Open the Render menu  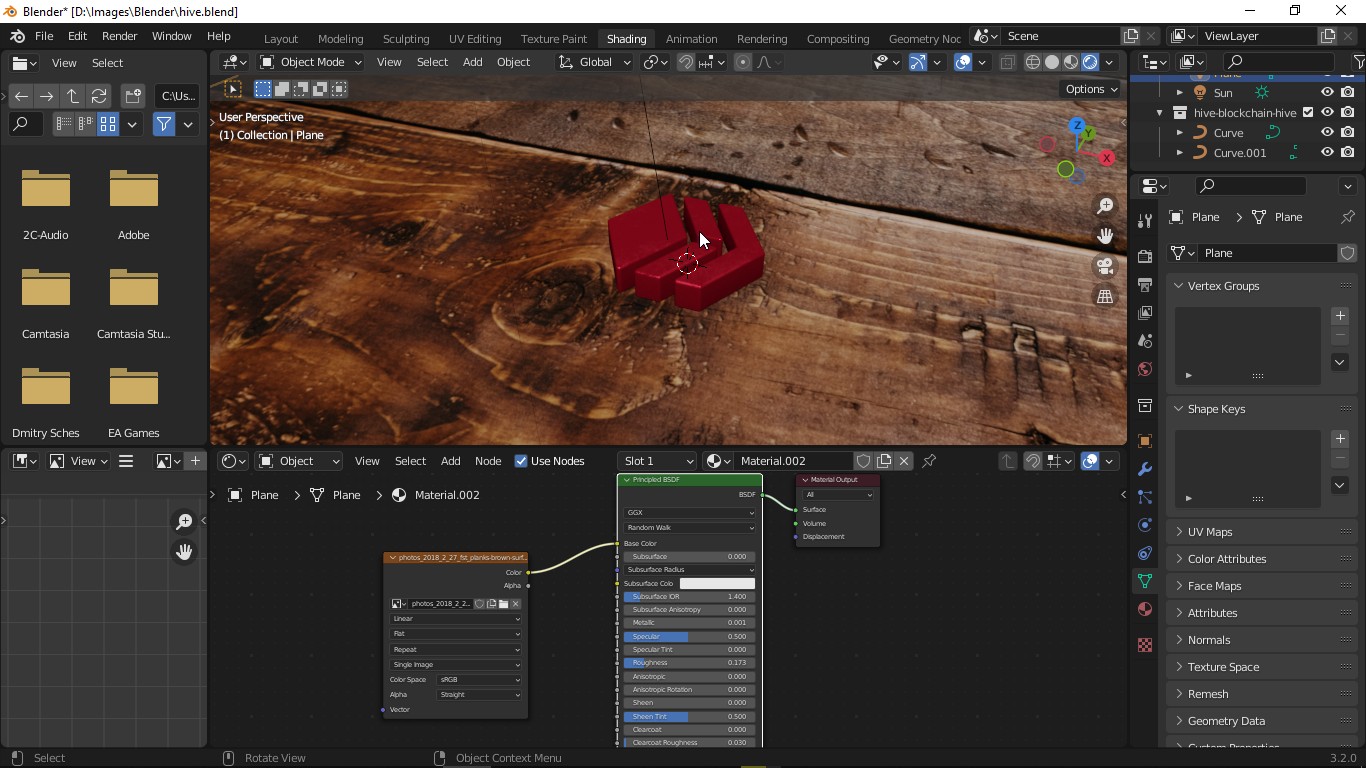(119, 36)
